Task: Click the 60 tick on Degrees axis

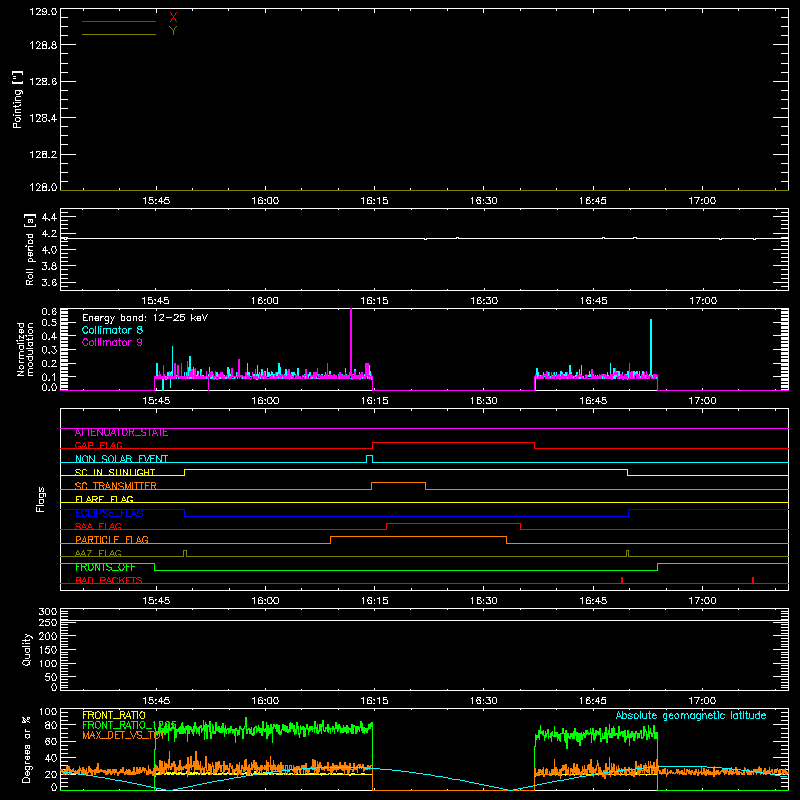Action: pos(51,741)
